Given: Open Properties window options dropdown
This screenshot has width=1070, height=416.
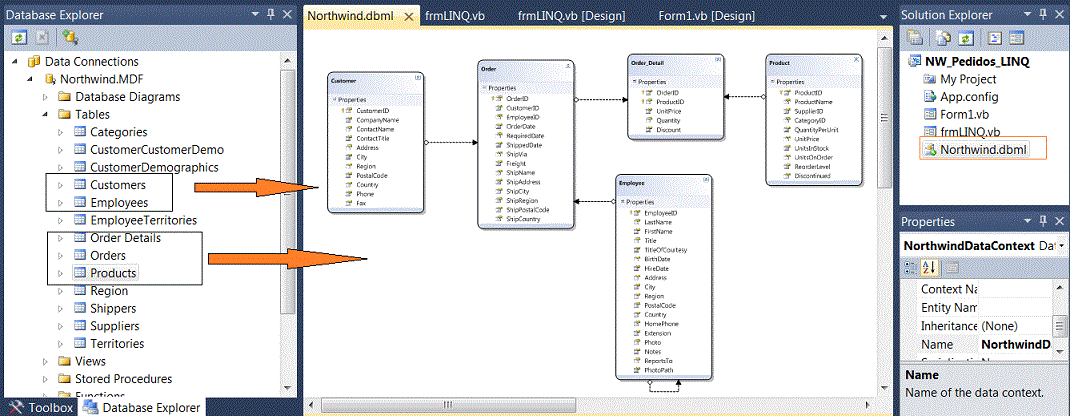Looking at the screenshot, I should [x=1026, y=221].
